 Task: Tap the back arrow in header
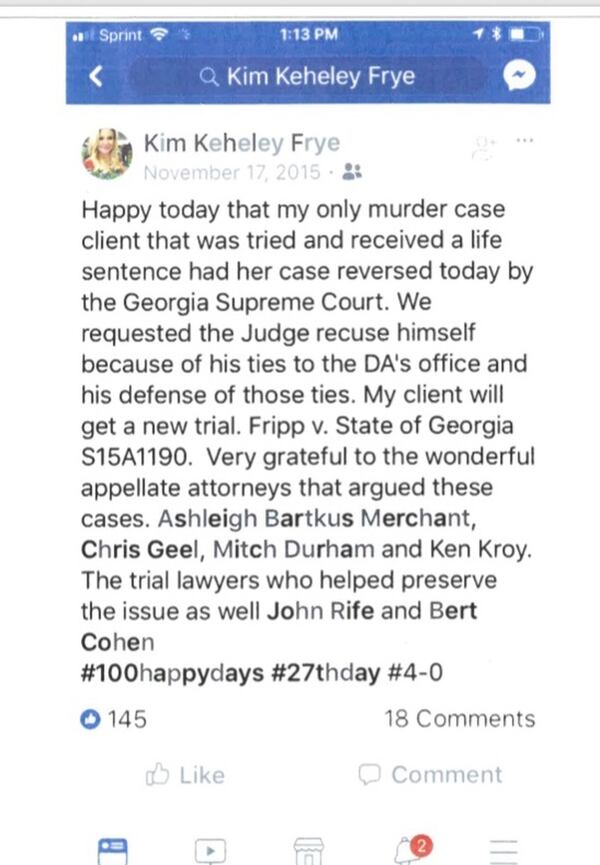[96, 76]
